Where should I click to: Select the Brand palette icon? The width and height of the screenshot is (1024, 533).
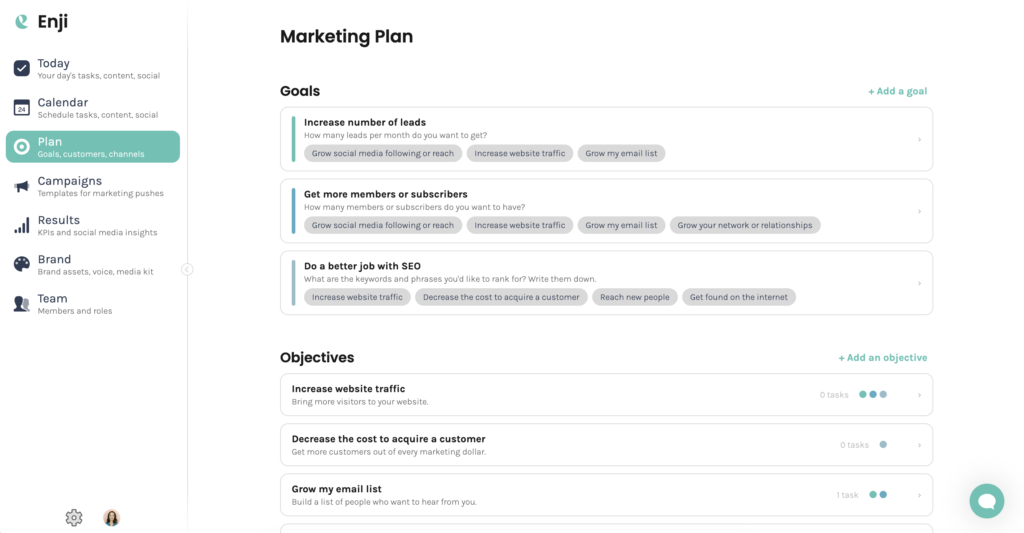22,264
